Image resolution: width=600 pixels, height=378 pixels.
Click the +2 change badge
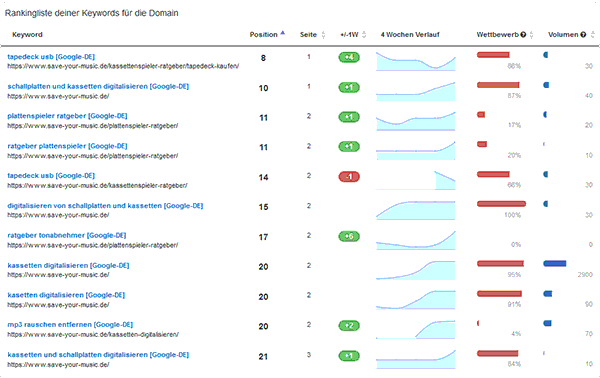coord(349,326)
